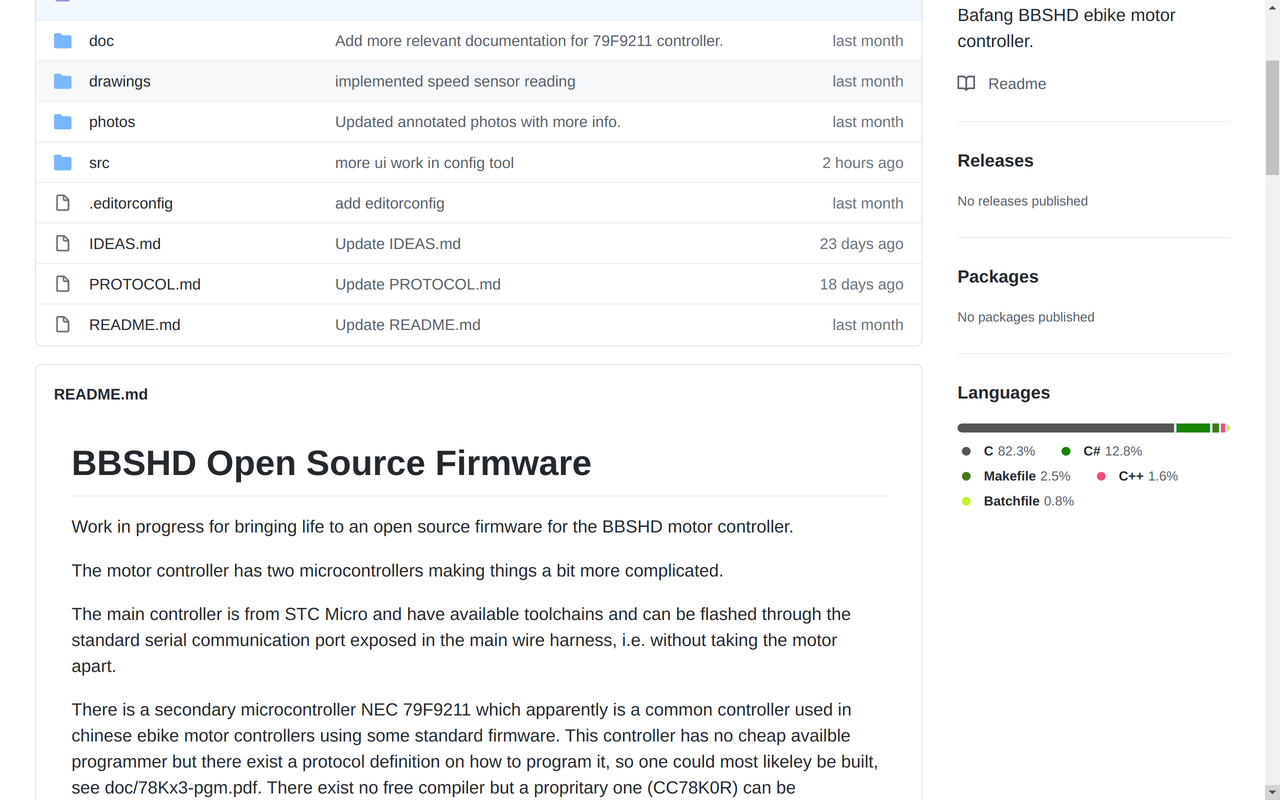1280x800 pixels.
Task: Click the file icon beside IDEAS.md
Action: [62, 243]
